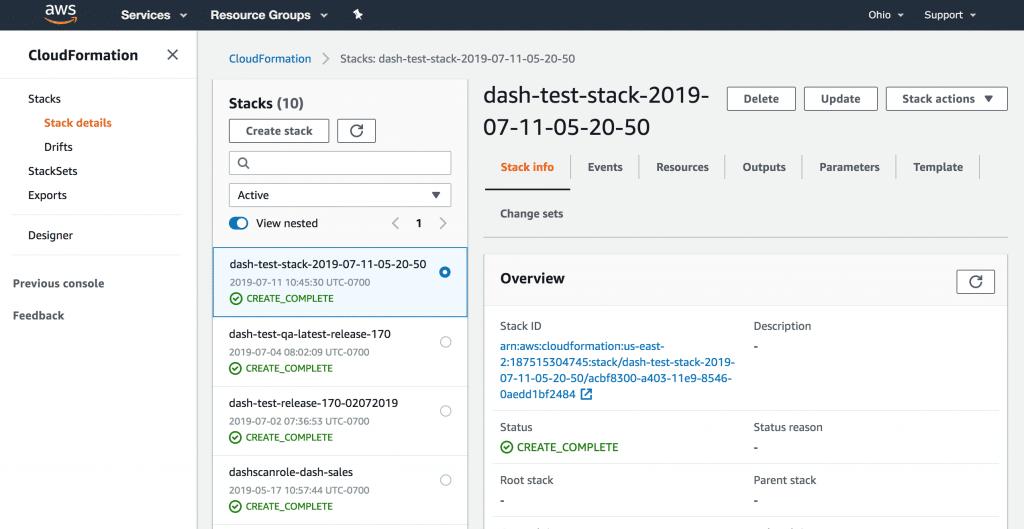Open the Services dropdown menu

click(x=154, y=15)
